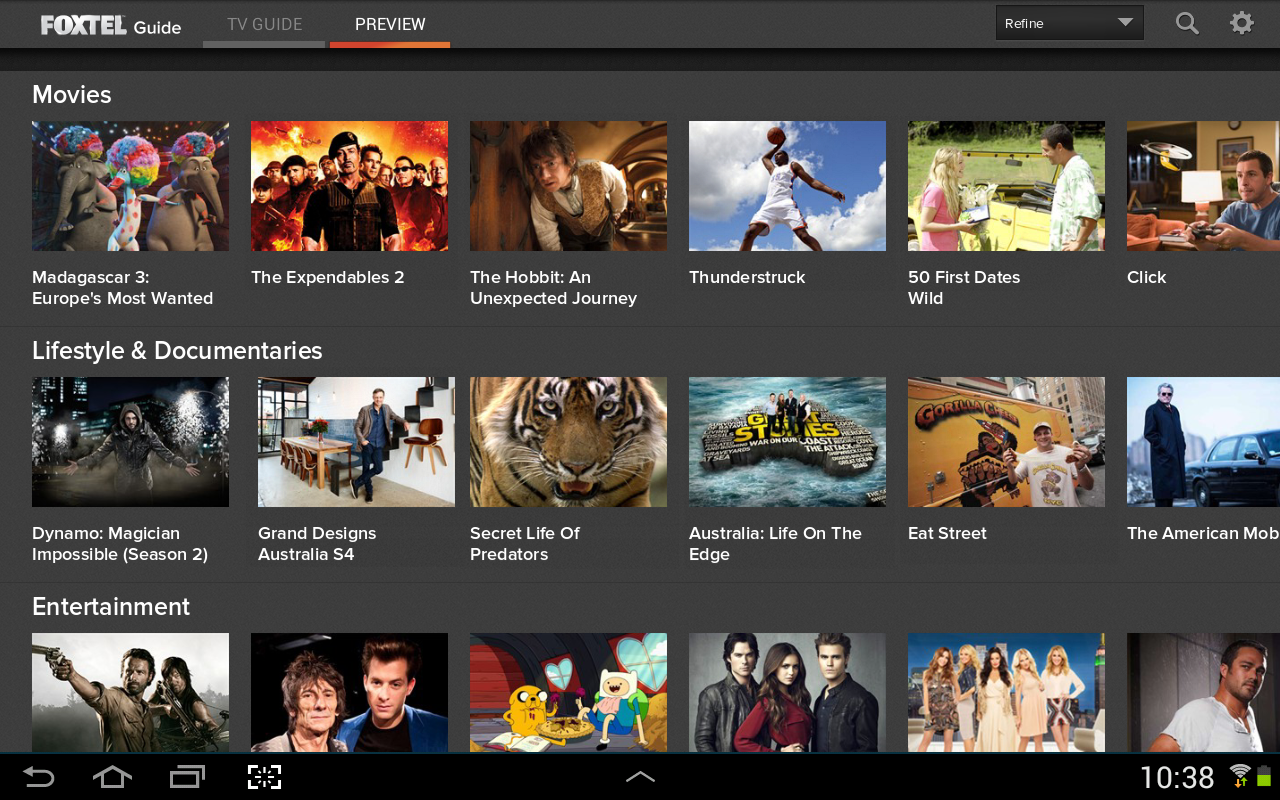Open the search magnifier icon

click(1187, 23)
